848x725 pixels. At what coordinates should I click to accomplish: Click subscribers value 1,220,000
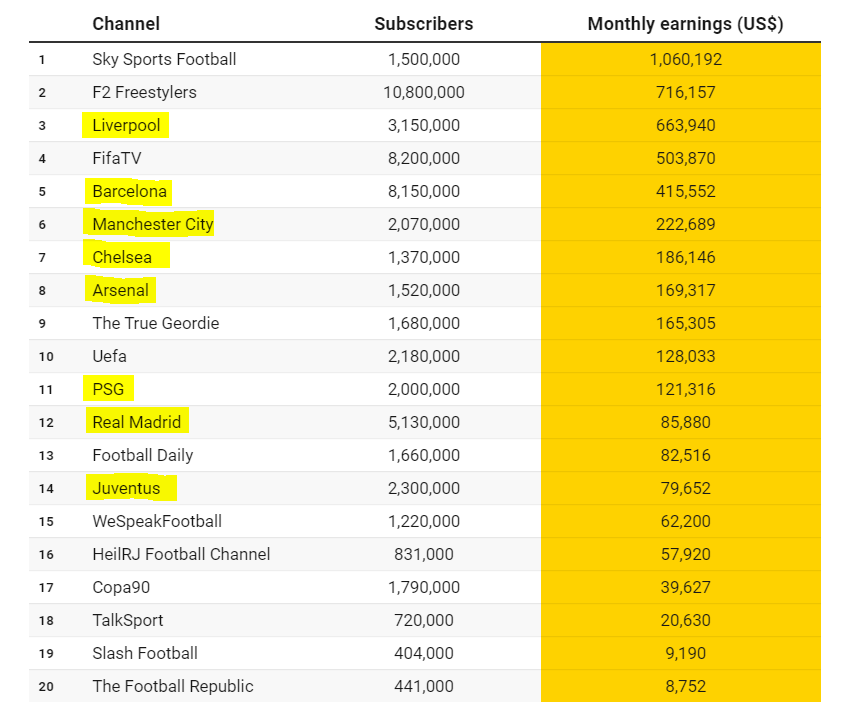point(423,521)
